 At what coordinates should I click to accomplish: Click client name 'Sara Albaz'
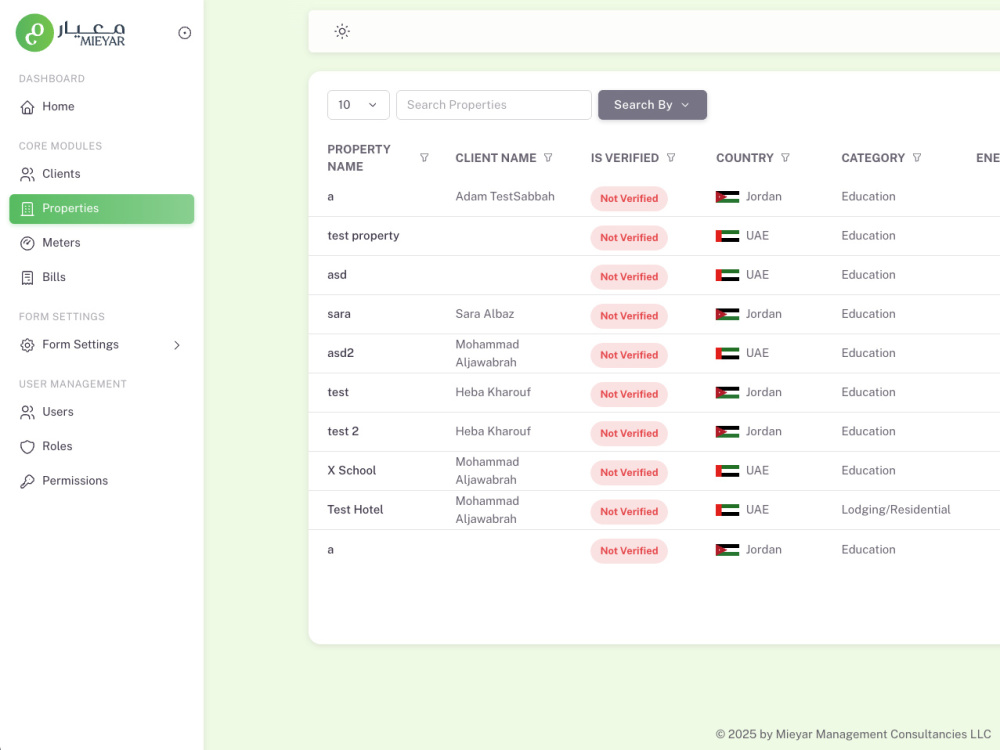pos(485,314)
